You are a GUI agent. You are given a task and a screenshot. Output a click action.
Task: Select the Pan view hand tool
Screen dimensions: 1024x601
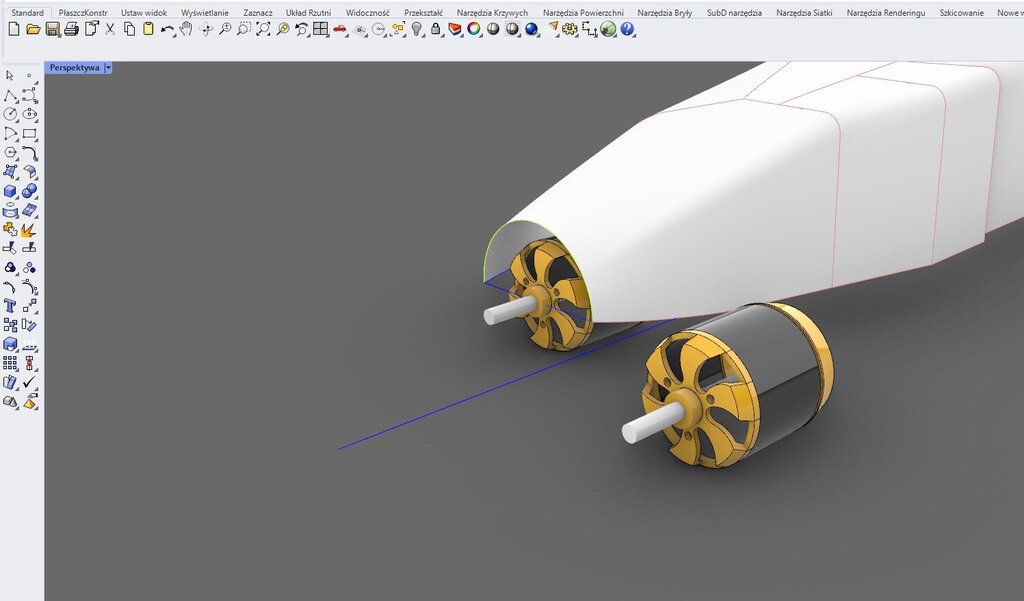pyautogui.click(x=185, y=30)
